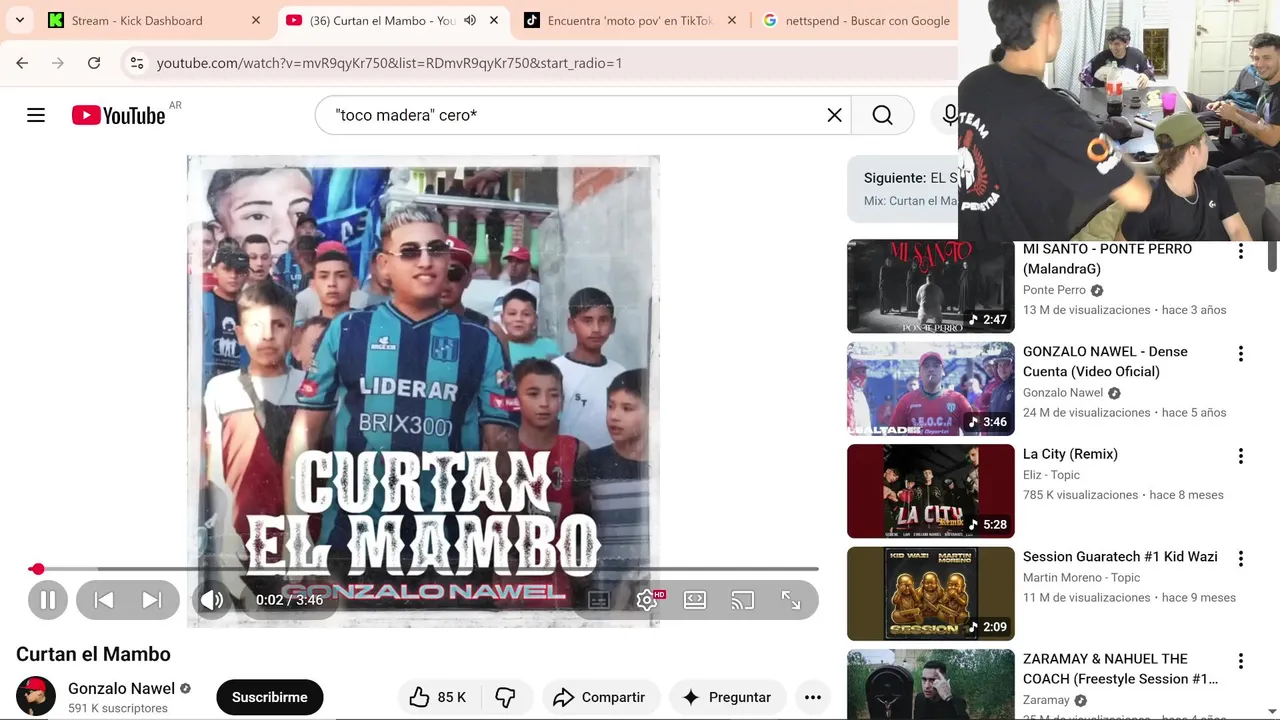Toggle subtitles in the player
1280x720 pixels.
599,600
